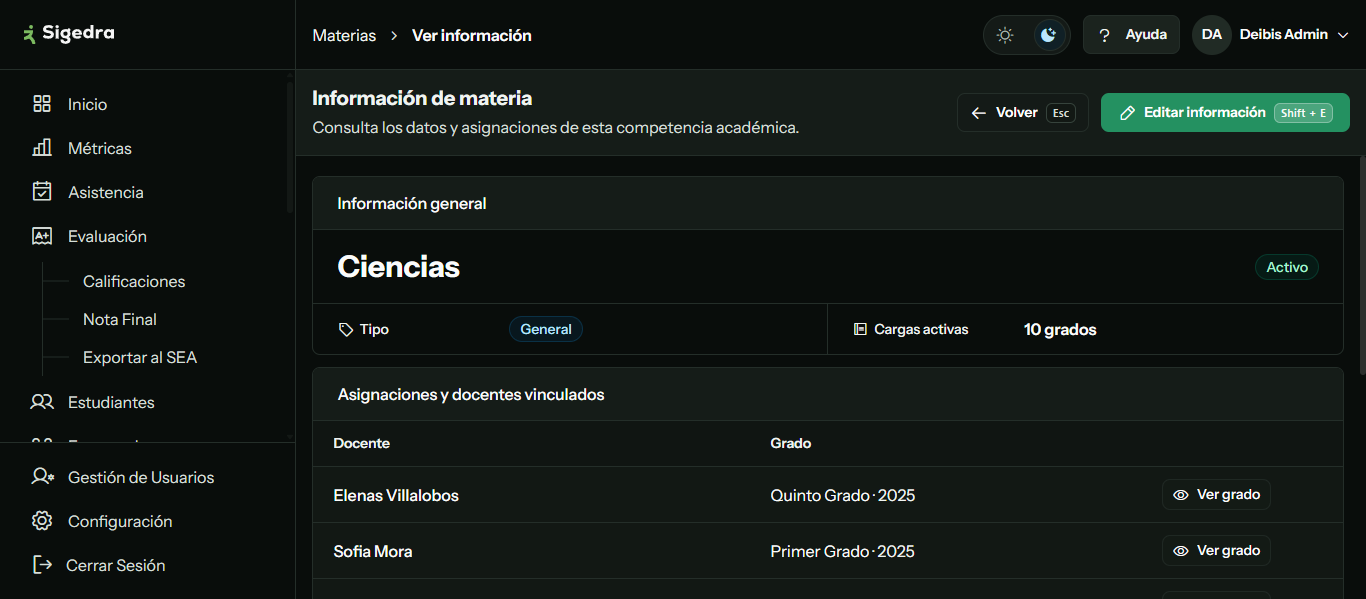Open Calificaciones submenu item
Viewport: 1366px width, 599px height.
[x=134, y=282]
